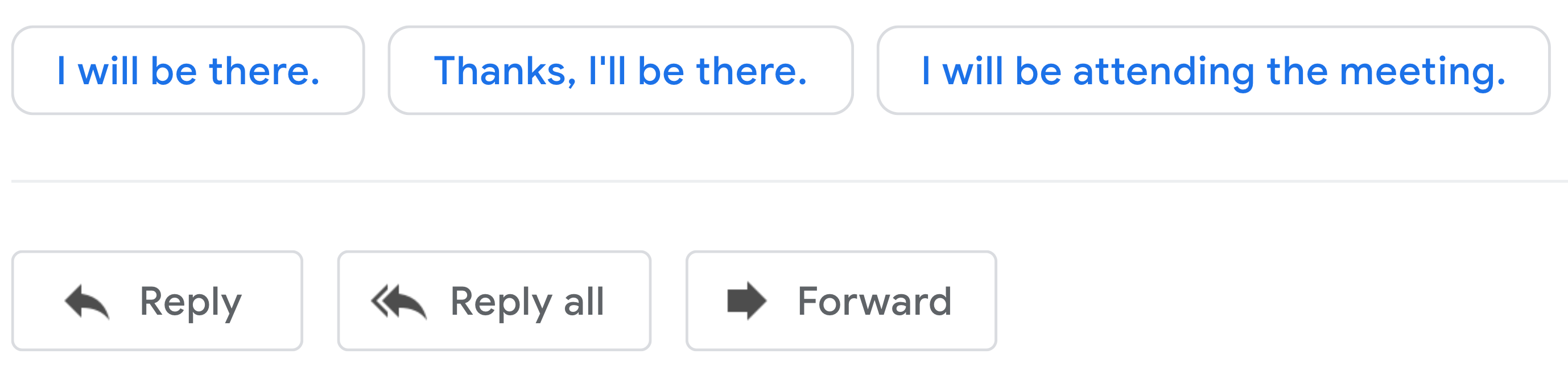Pick the suggested reply mentioning the meeting
The width and height of the screenshot is (1568, 387).
(x=1213, y=71)
